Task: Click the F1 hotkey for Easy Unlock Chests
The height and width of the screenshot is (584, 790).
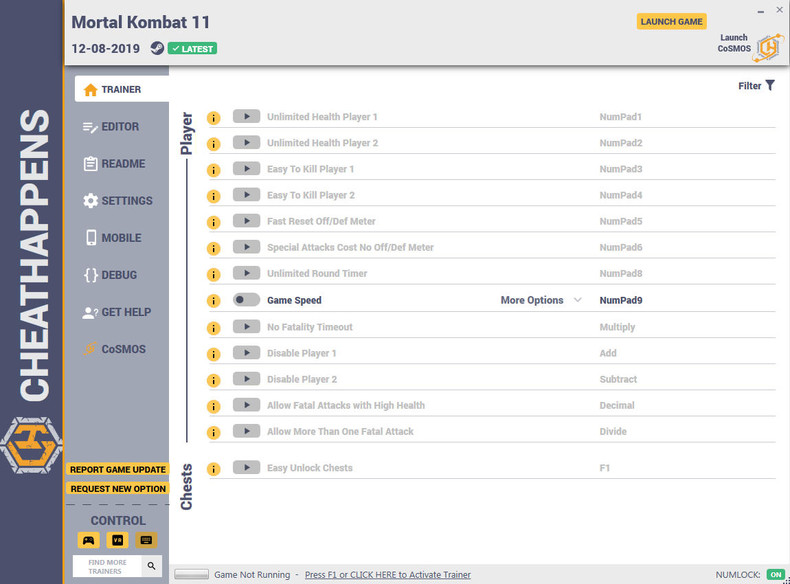Action: pos(605,468)
